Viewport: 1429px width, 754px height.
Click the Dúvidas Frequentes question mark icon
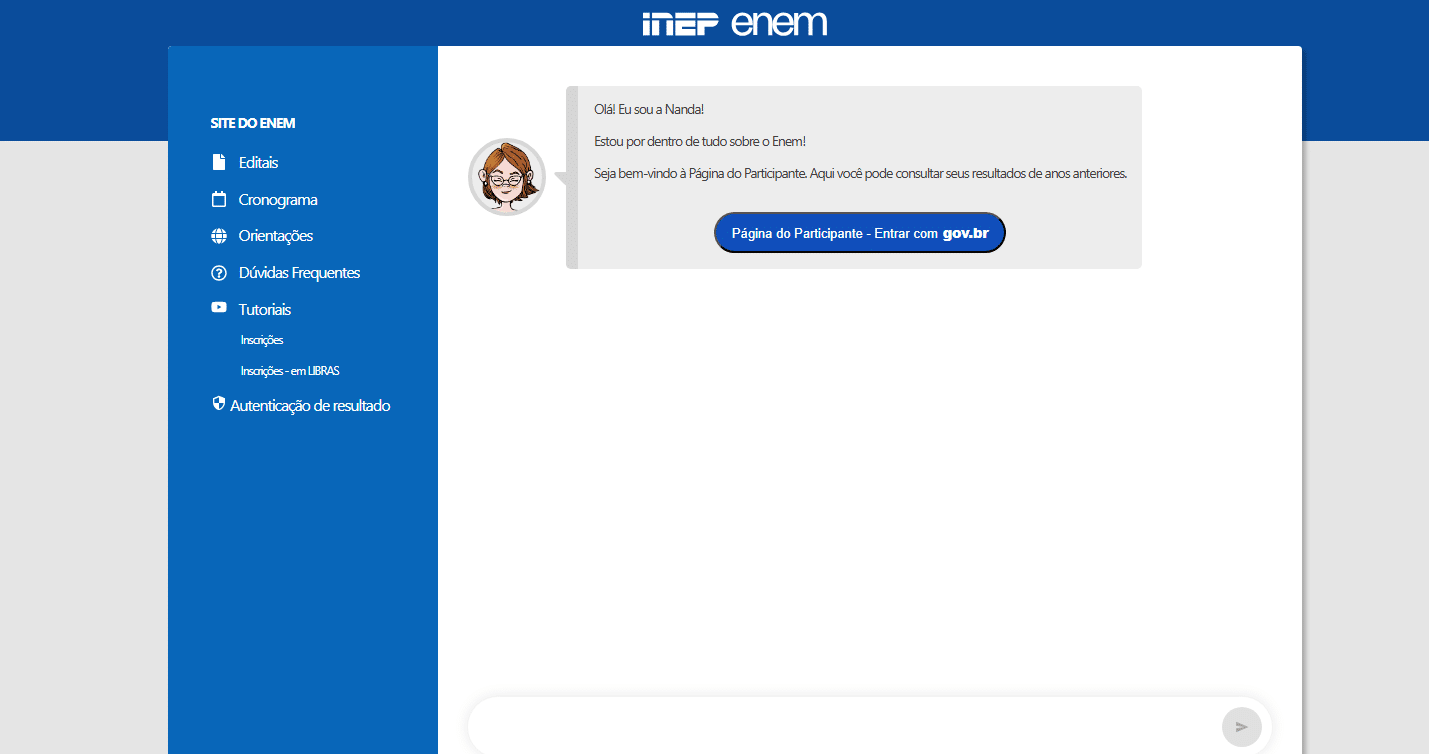click(x=219, y=273)
